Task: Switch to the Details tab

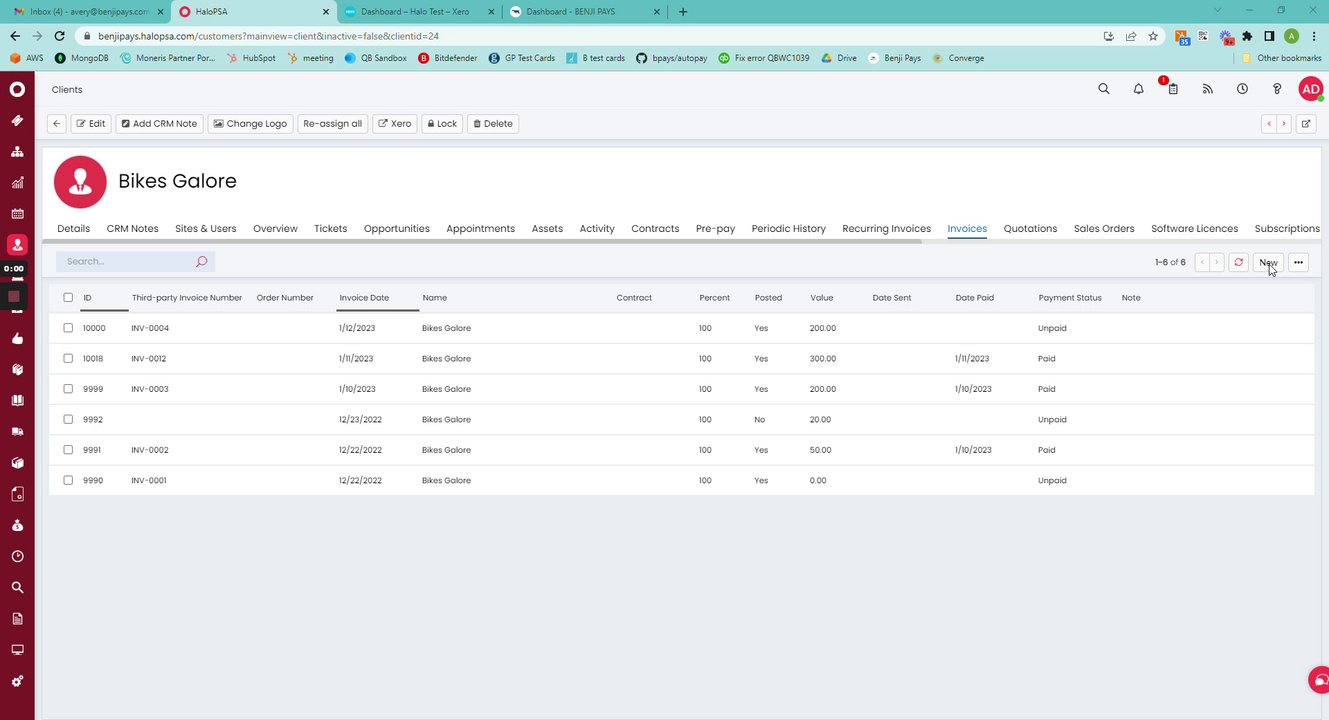Action: [73, 229]
